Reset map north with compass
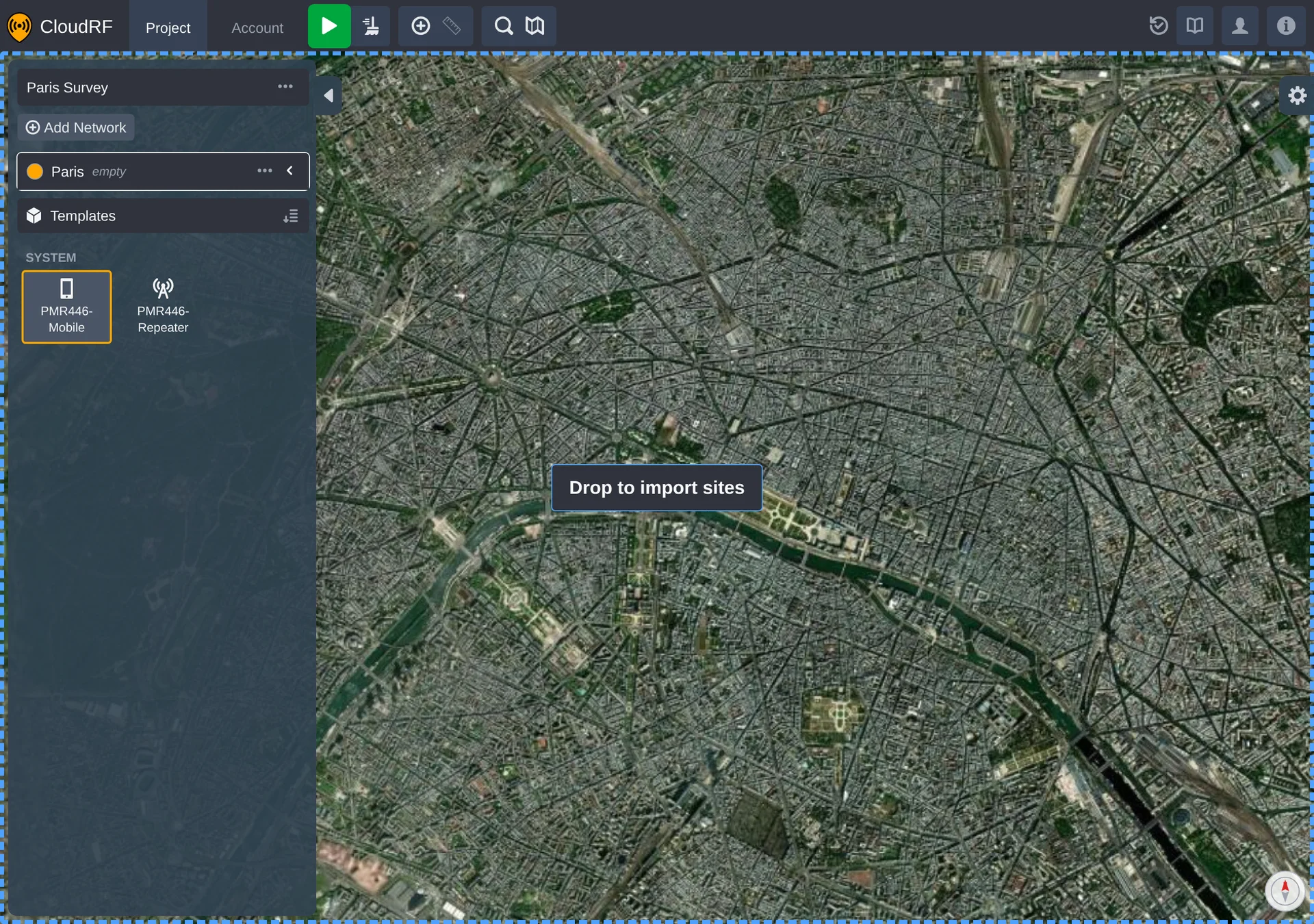Viewport: 1314px width, 924px height. click(1285, 890)
